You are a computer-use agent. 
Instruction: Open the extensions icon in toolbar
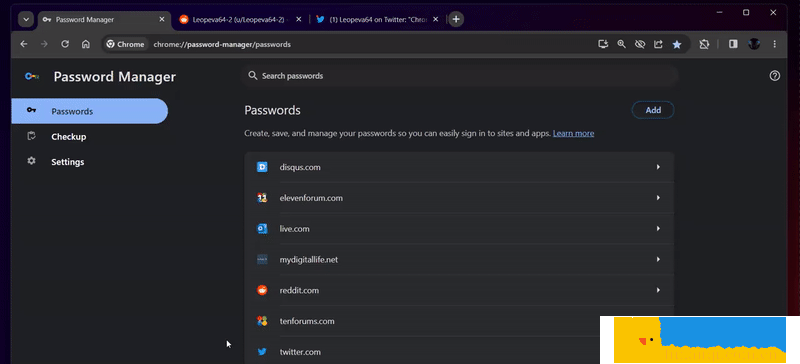coord(704,44)
